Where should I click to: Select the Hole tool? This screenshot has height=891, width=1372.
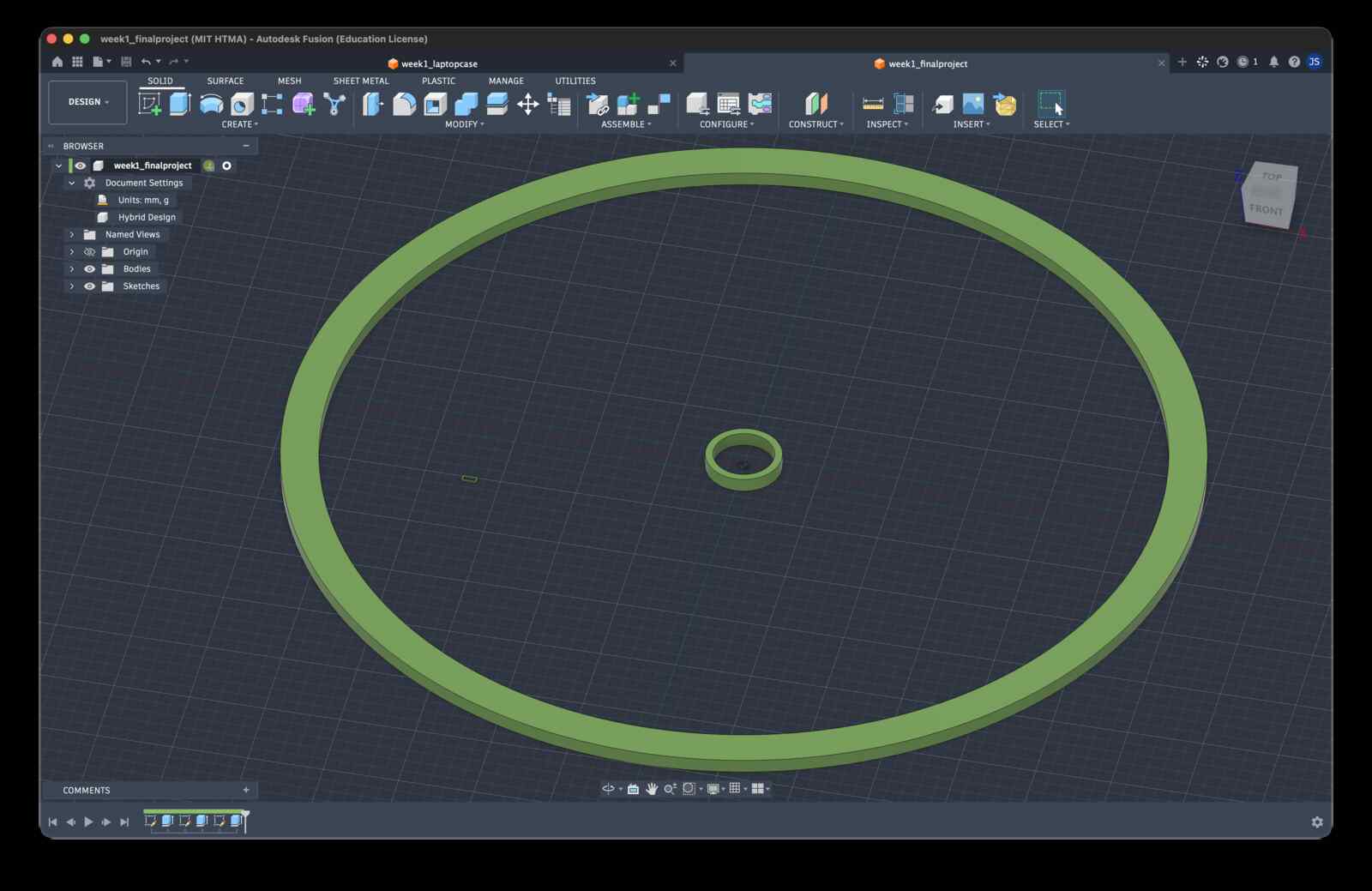tap(242, 104)
